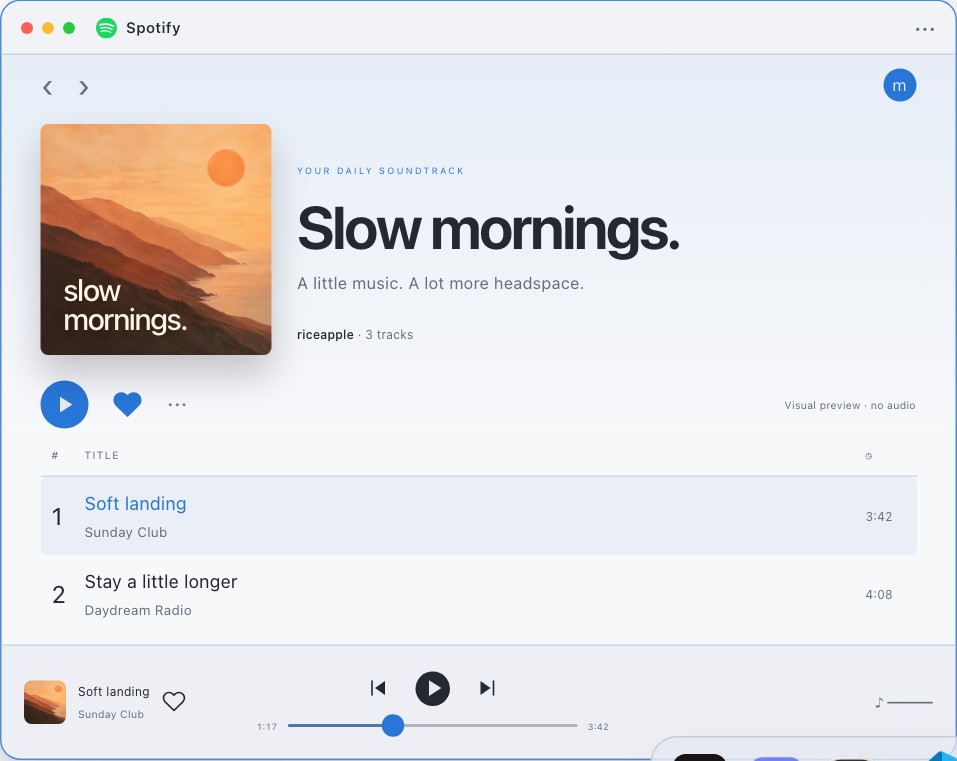957x761 pixels.
Task: Click the YOUR DAILY SOUNDTRACK label
Action: pos(381,171)
